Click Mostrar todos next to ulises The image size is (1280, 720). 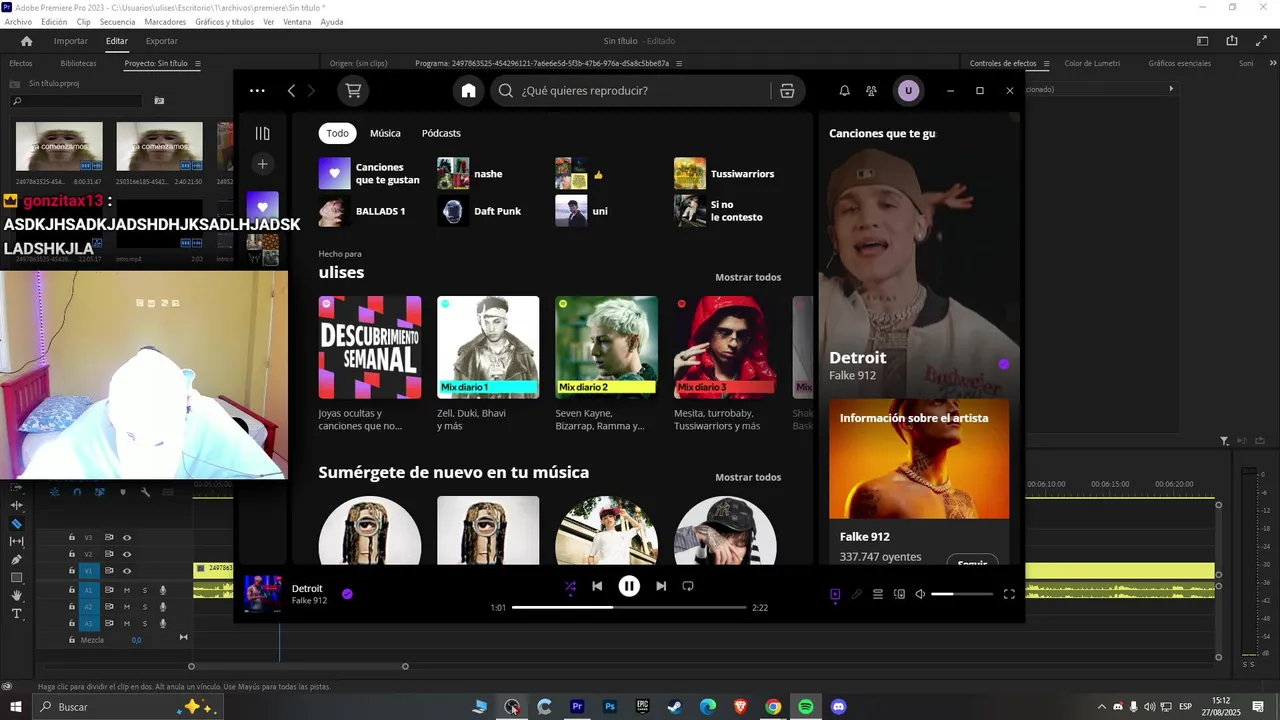click(x=748, y=277)
